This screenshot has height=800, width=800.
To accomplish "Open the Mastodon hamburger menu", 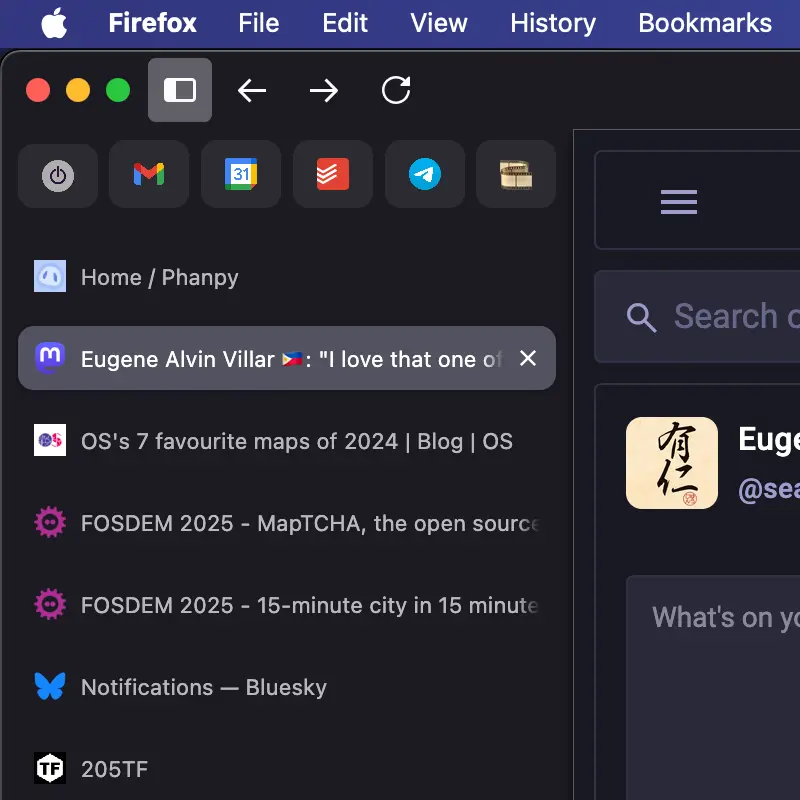I will point(678,202).
